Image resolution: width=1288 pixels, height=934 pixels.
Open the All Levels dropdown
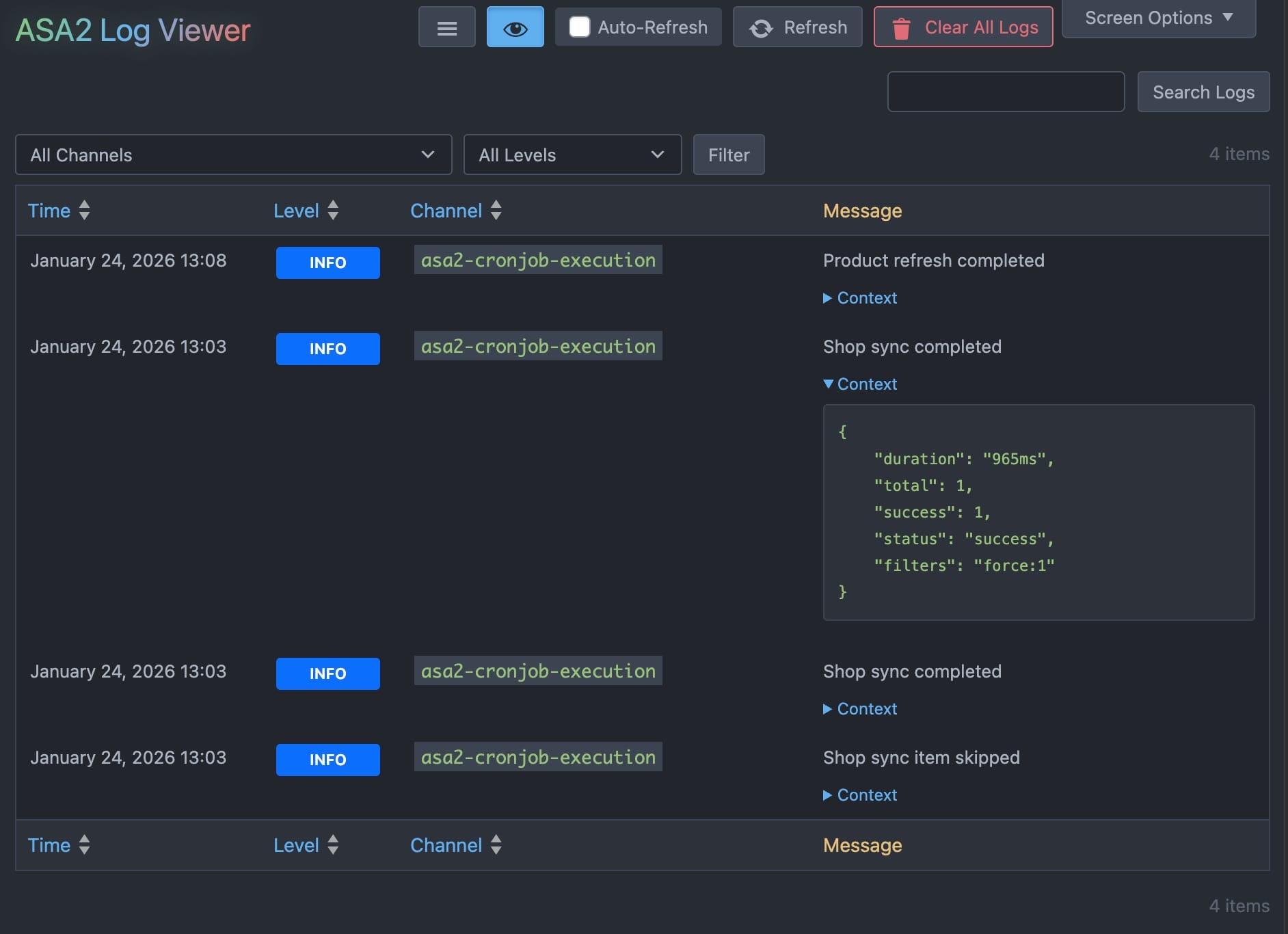[572, 155]
